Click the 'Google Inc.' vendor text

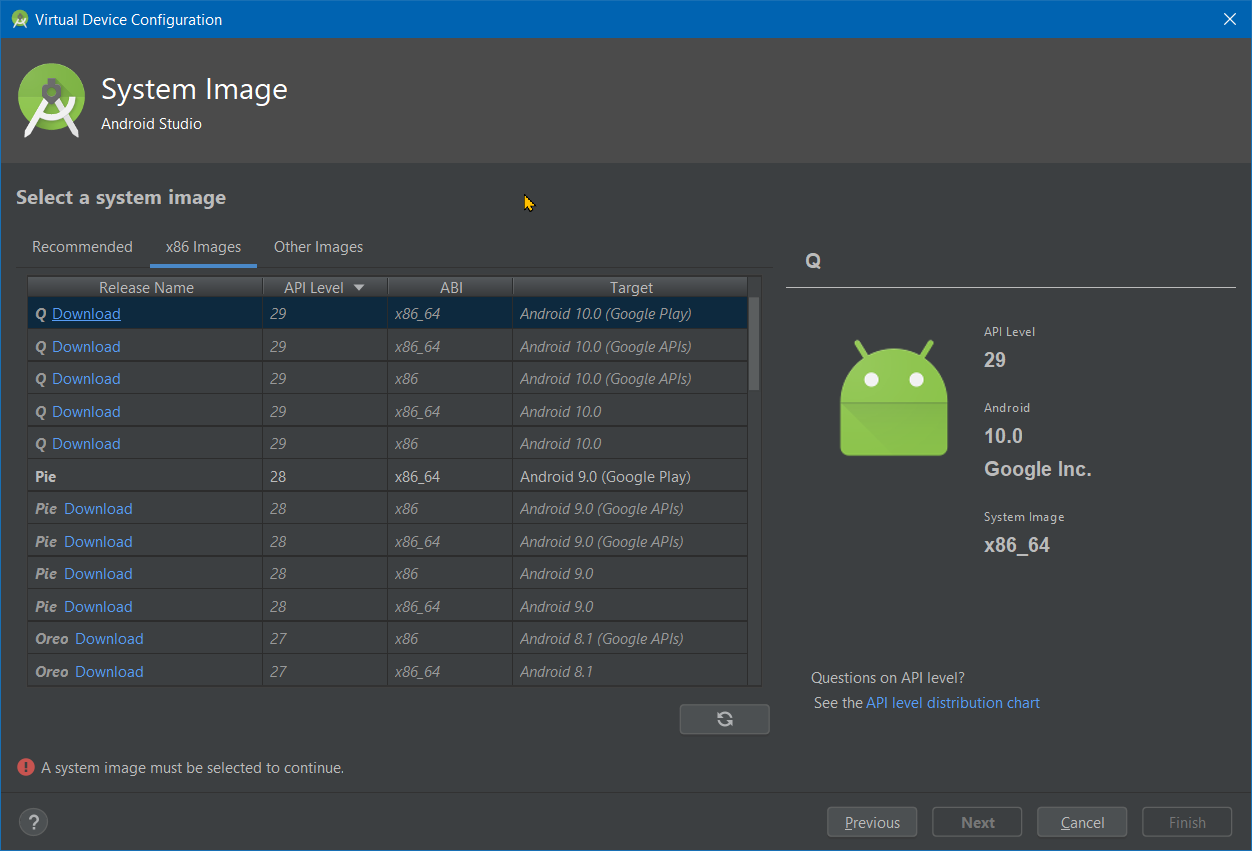click(1038, 469)
